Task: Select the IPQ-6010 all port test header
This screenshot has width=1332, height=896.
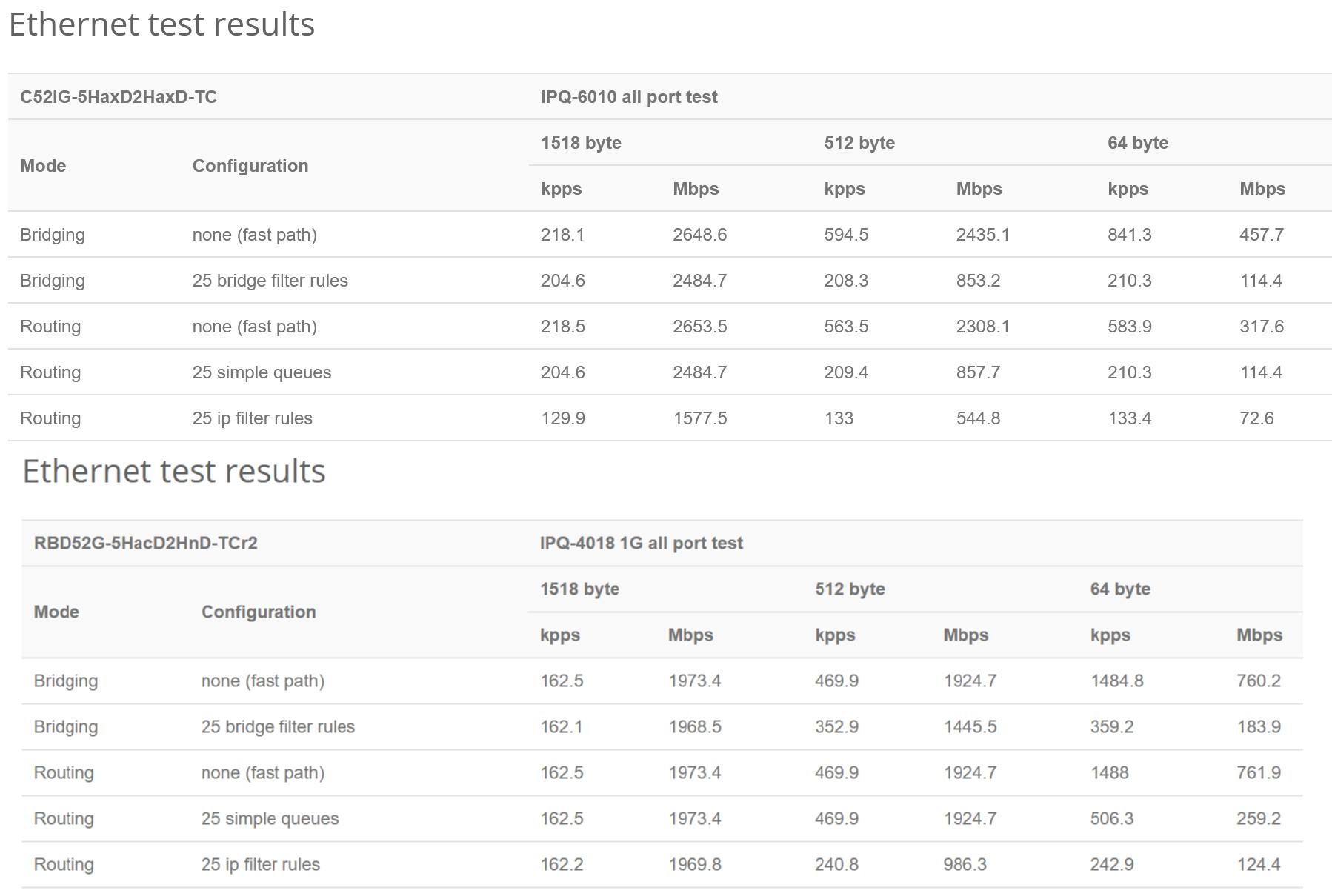Action: click(629, 97)
